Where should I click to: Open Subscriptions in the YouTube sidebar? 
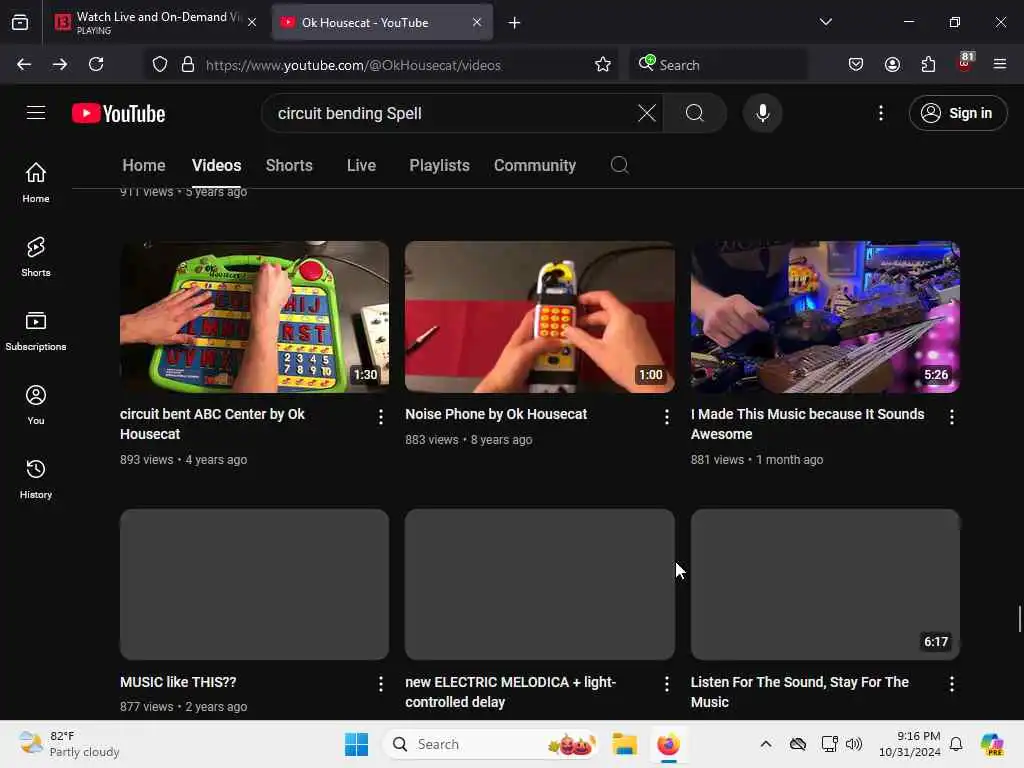36,331
